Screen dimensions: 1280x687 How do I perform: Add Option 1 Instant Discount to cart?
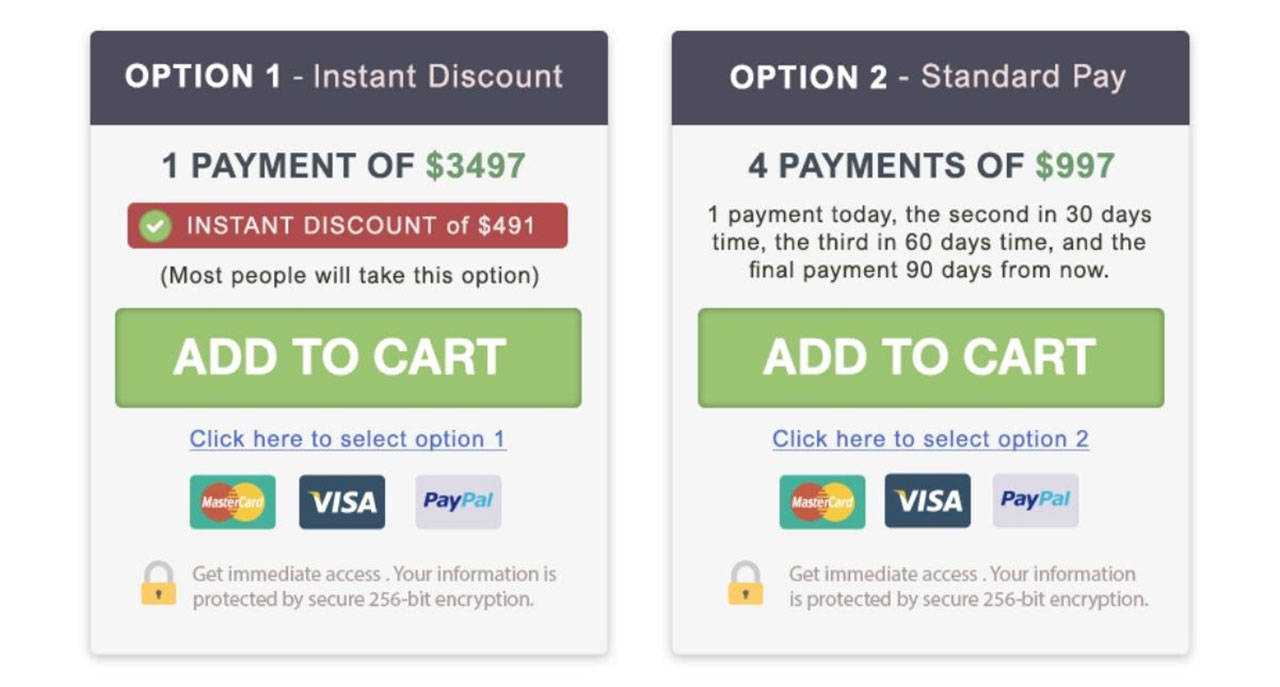coord(348,358)
